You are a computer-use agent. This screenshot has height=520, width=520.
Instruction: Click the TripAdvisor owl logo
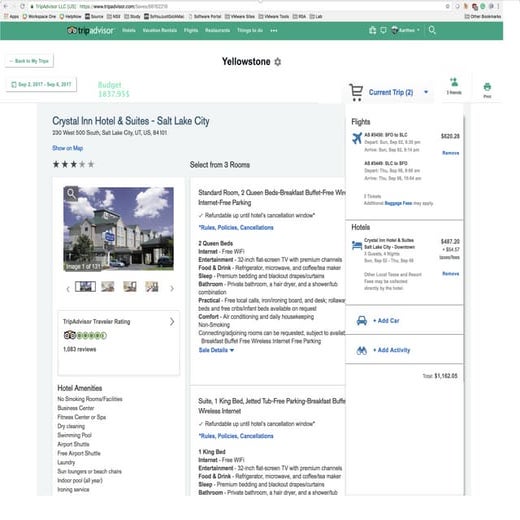72,31
